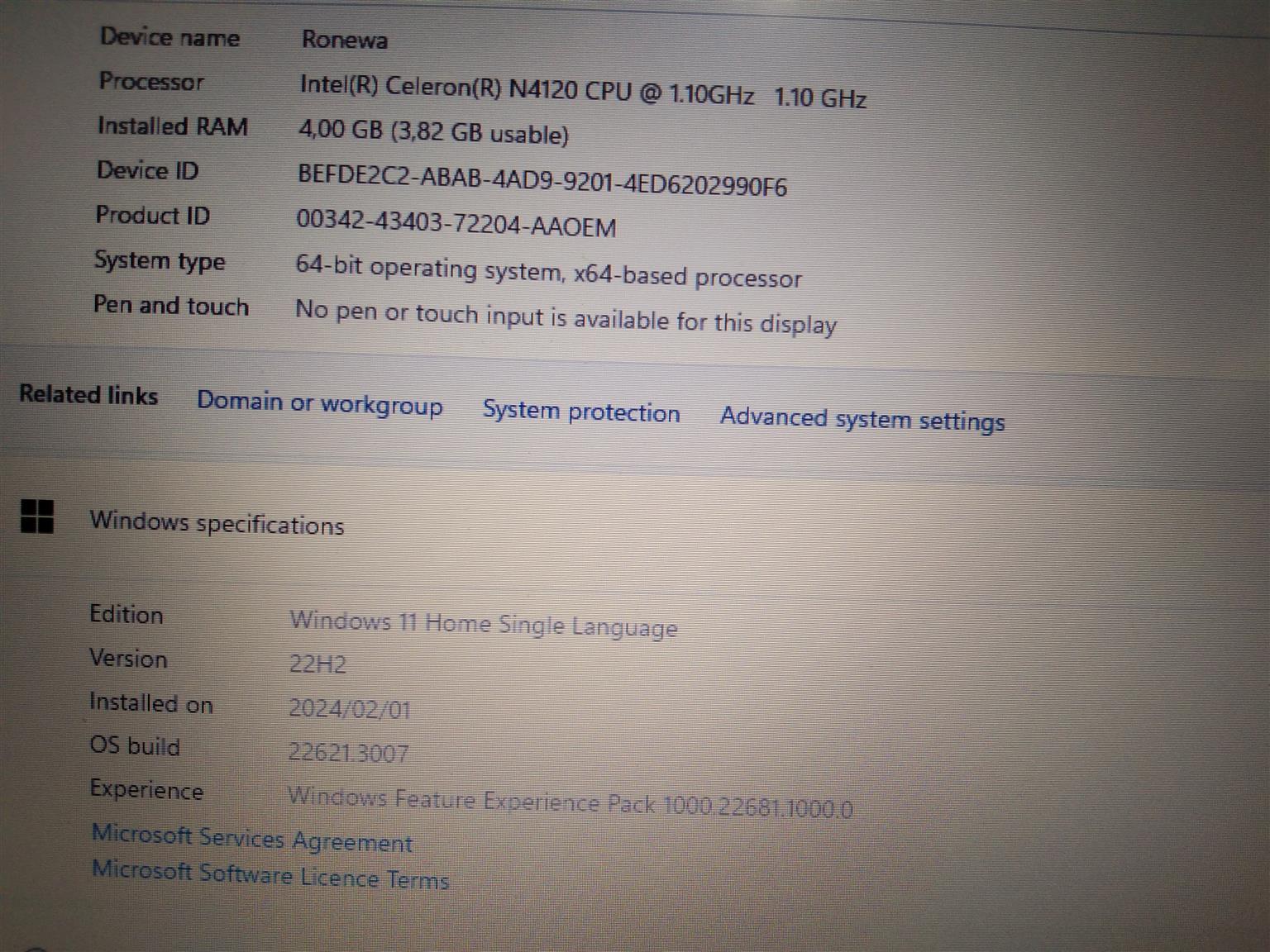Image resolution: width=1270 pixels, height=952 pixels.
Task: Open the System protection link
Action: pos(580,412)
